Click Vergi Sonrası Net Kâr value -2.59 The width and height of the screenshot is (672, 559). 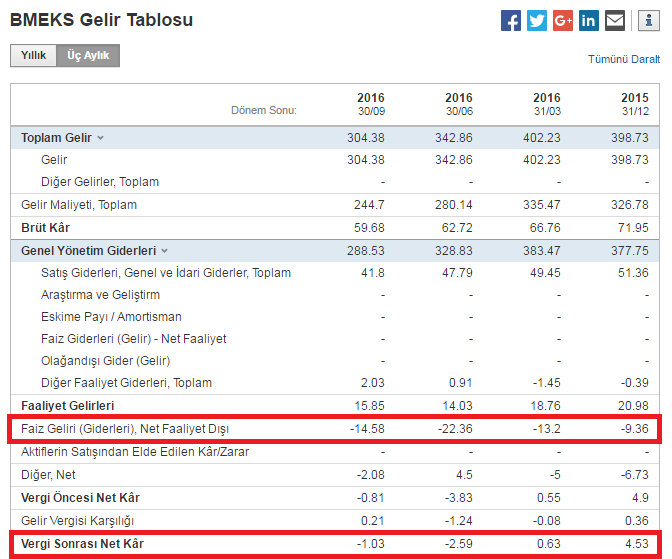coord(459,544)
